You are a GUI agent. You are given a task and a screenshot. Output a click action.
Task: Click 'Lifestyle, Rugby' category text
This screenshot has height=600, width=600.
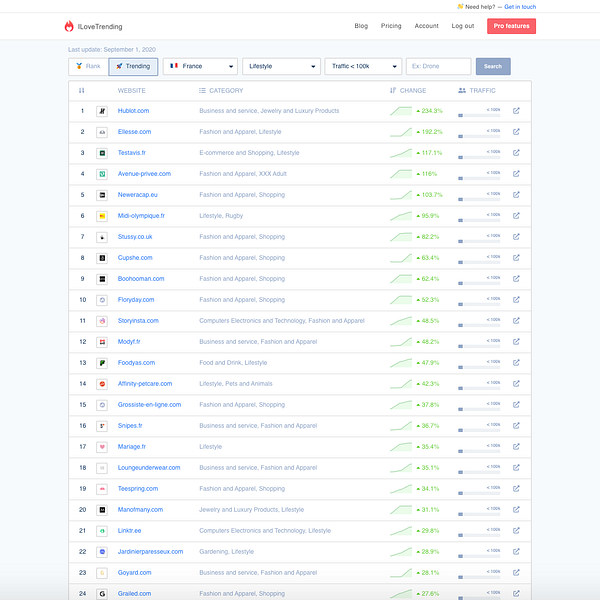pyautogui.click(x=221, y=216)
